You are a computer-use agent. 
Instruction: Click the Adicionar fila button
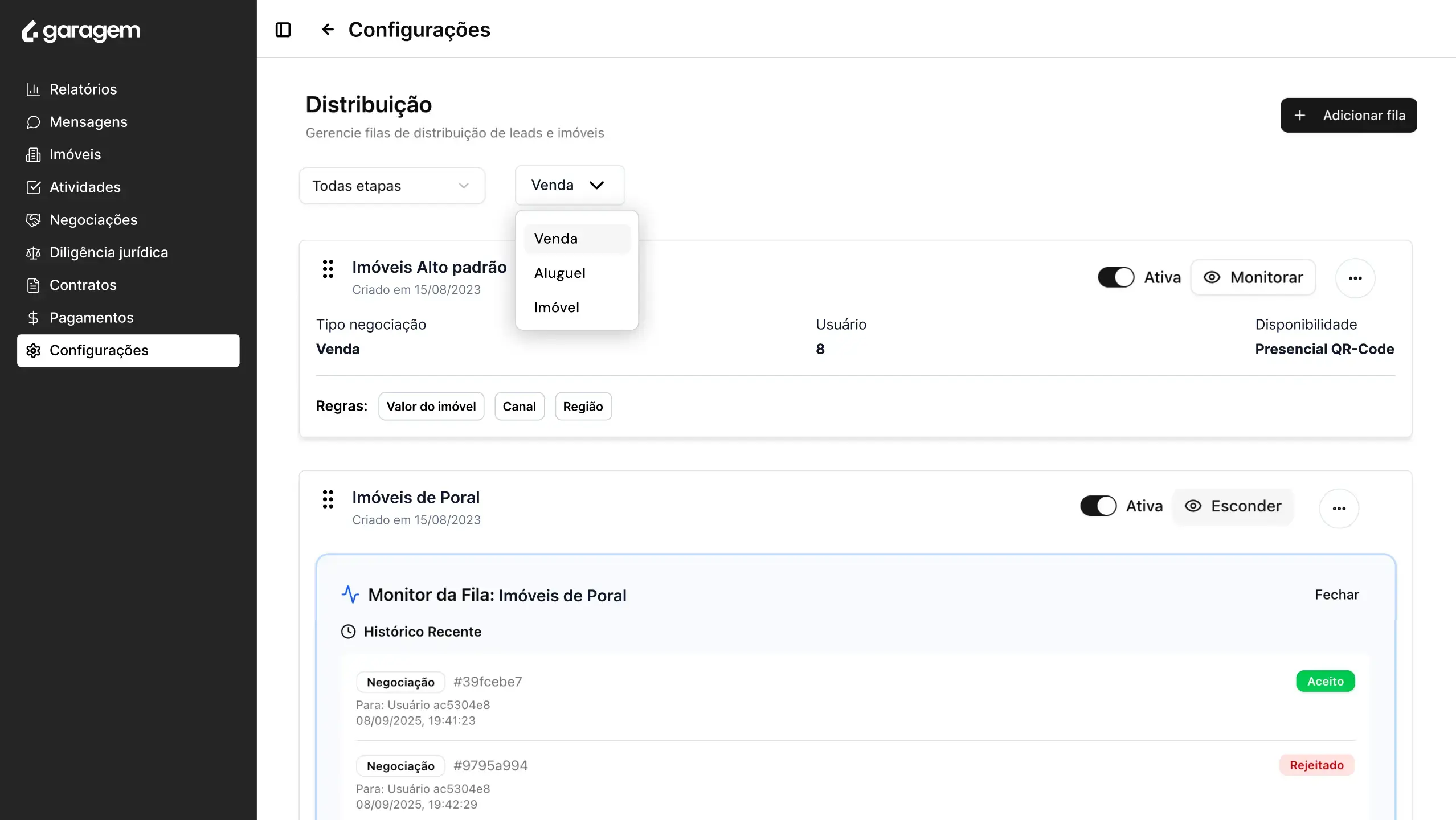click(x=1348, y=115)
